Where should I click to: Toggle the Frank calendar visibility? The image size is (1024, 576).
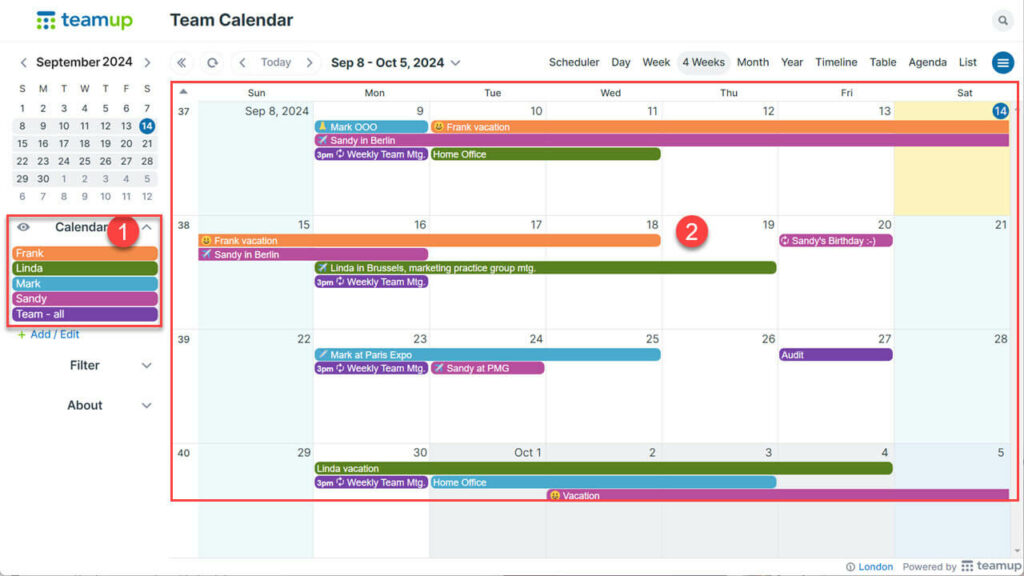tap(84, 253)
